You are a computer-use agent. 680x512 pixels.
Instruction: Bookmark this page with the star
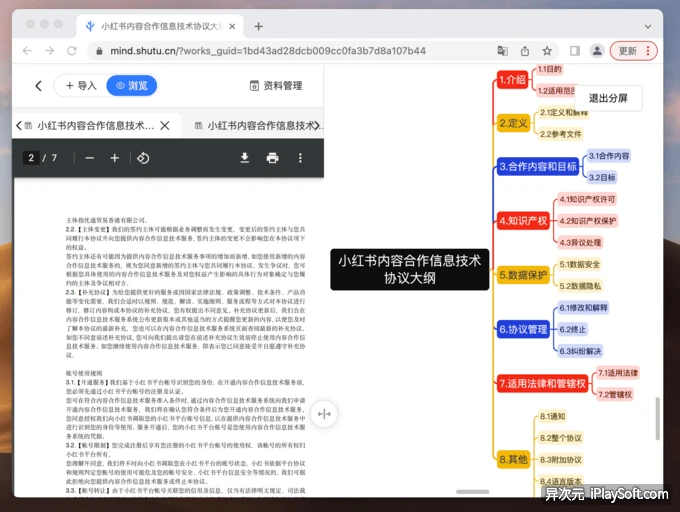(547, 51)
